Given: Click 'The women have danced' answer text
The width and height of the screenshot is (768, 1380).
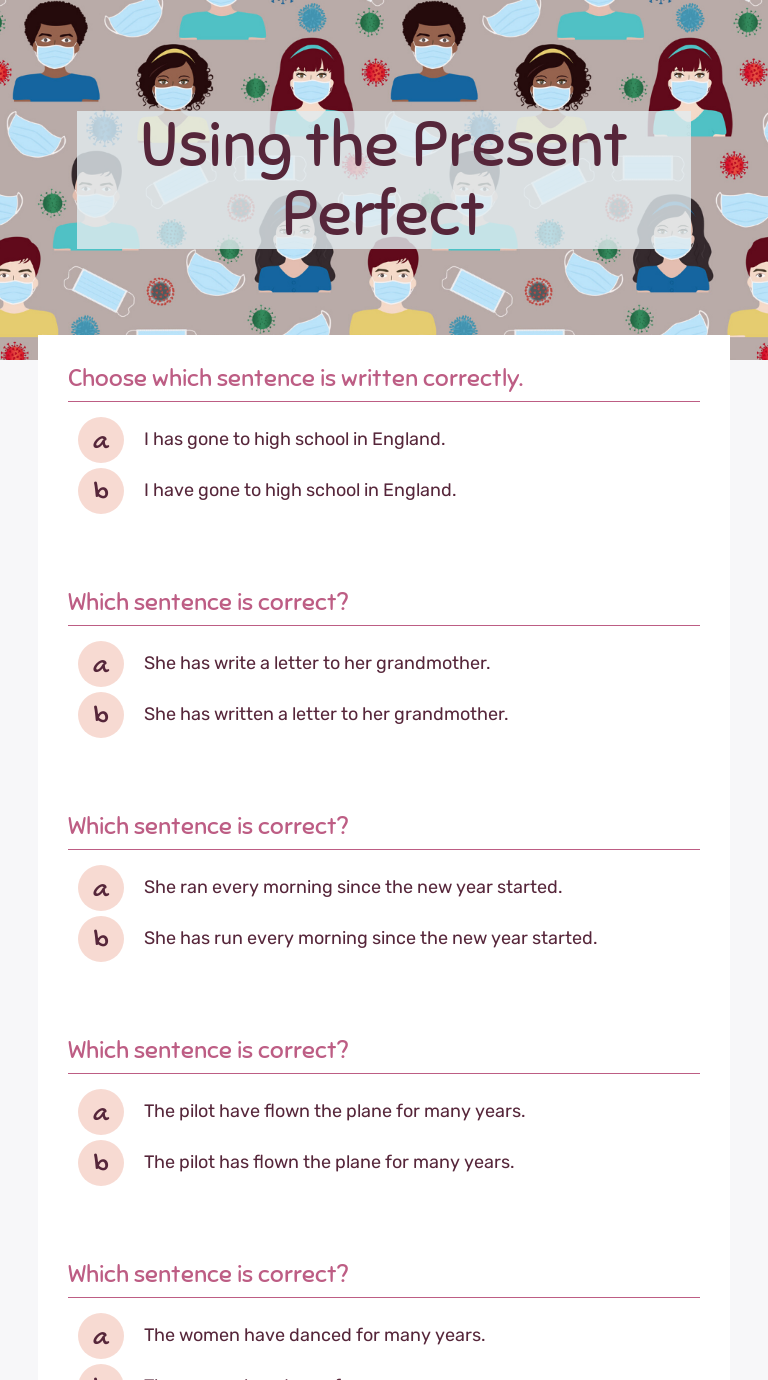Looking at the screenshot, I should point(314,1335).
